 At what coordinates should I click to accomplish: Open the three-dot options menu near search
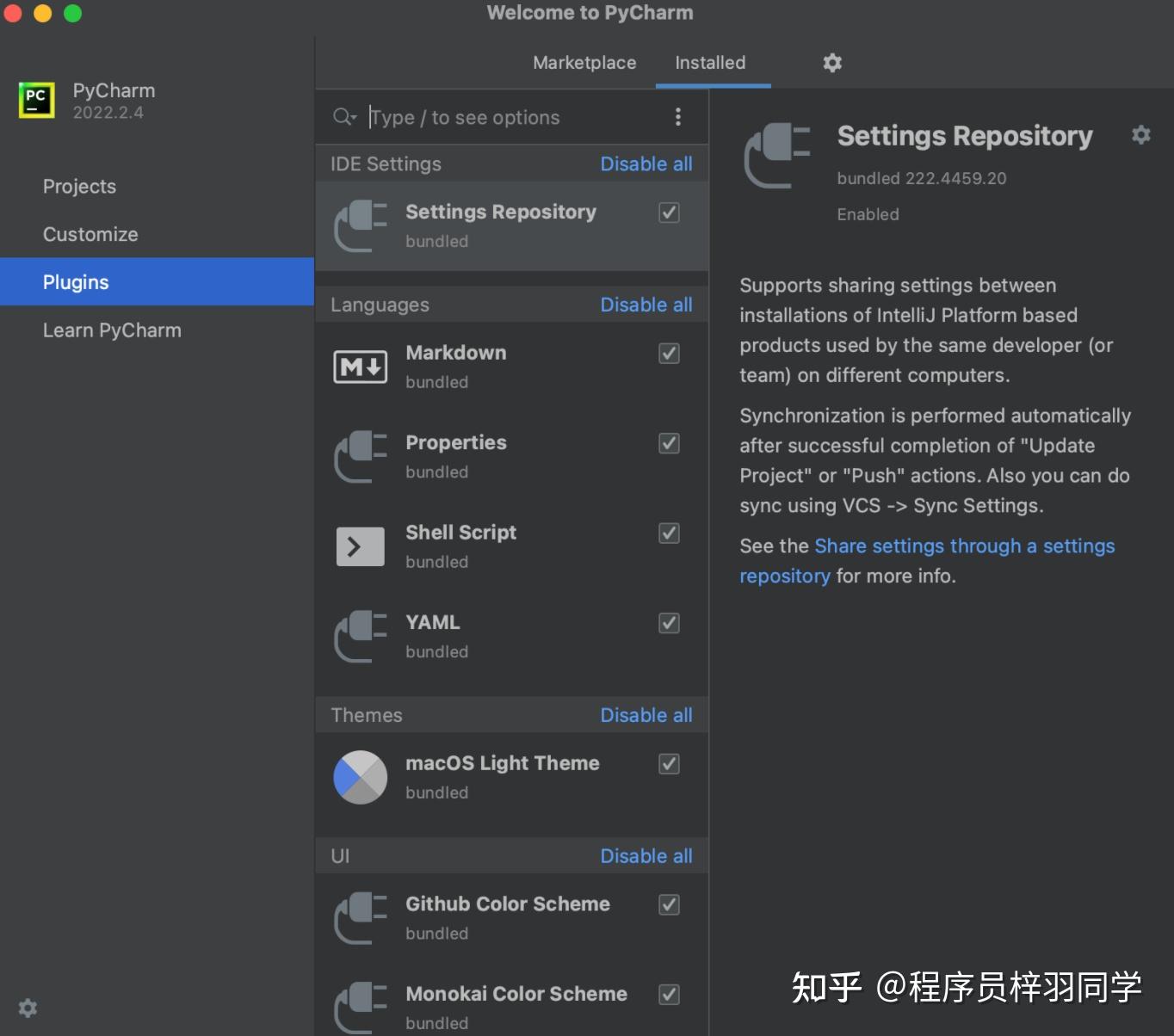(678, 116)
